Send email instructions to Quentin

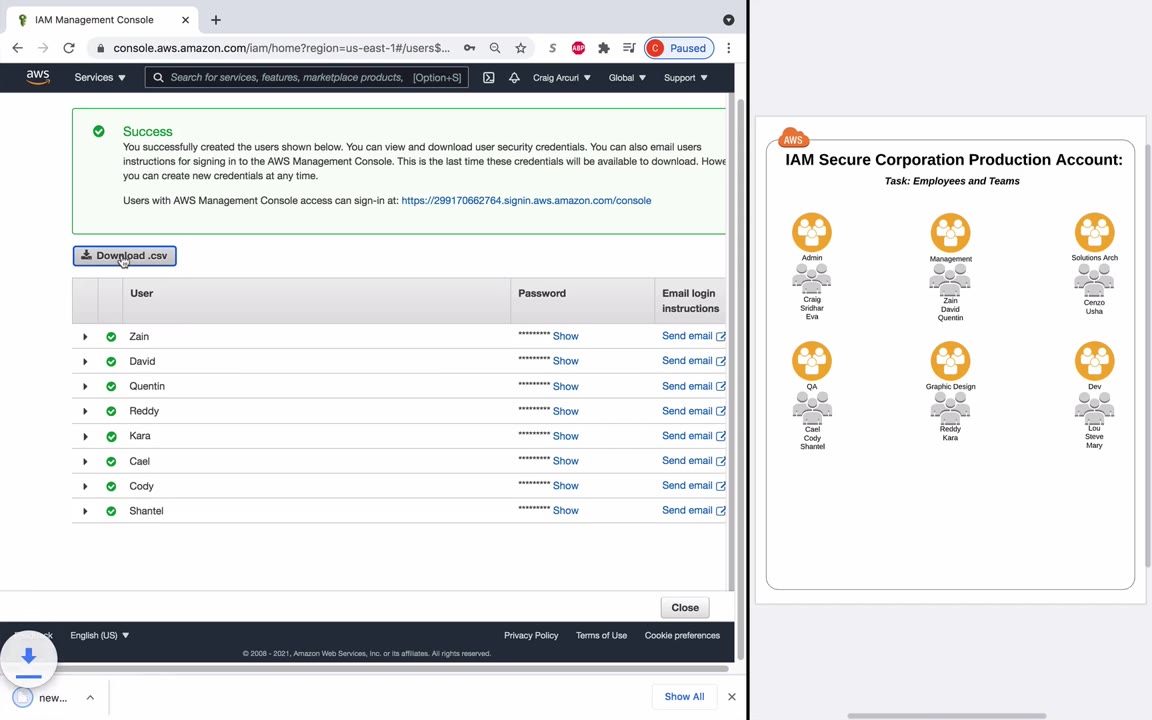click(687, 386)
